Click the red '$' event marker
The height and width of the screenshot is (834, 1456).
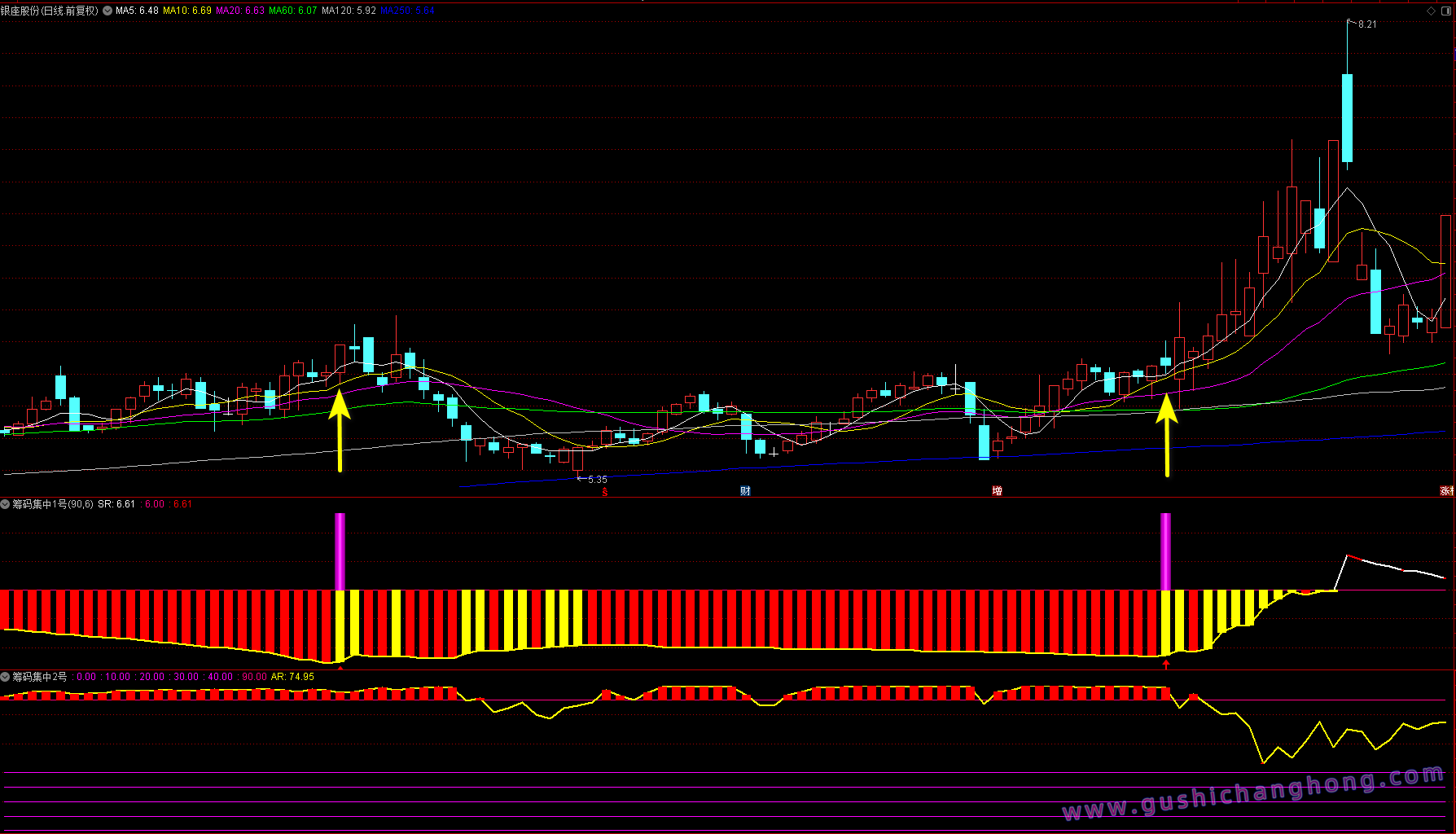[604, 492]
